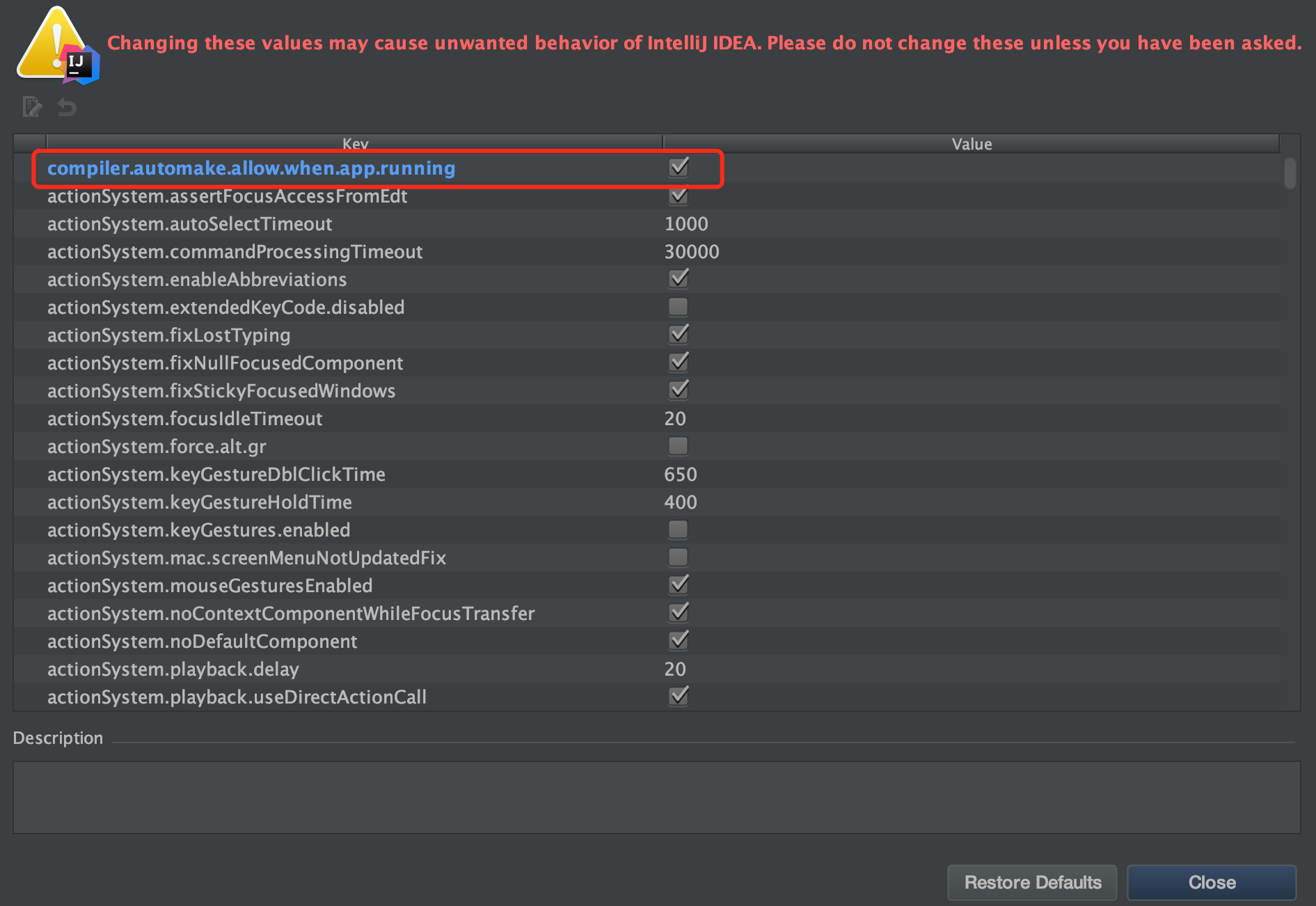Select the actionSystem.commandProcessingTimeout key
Image resolution: width=1316 pixels, height=906 pixels.
[235, 252]
